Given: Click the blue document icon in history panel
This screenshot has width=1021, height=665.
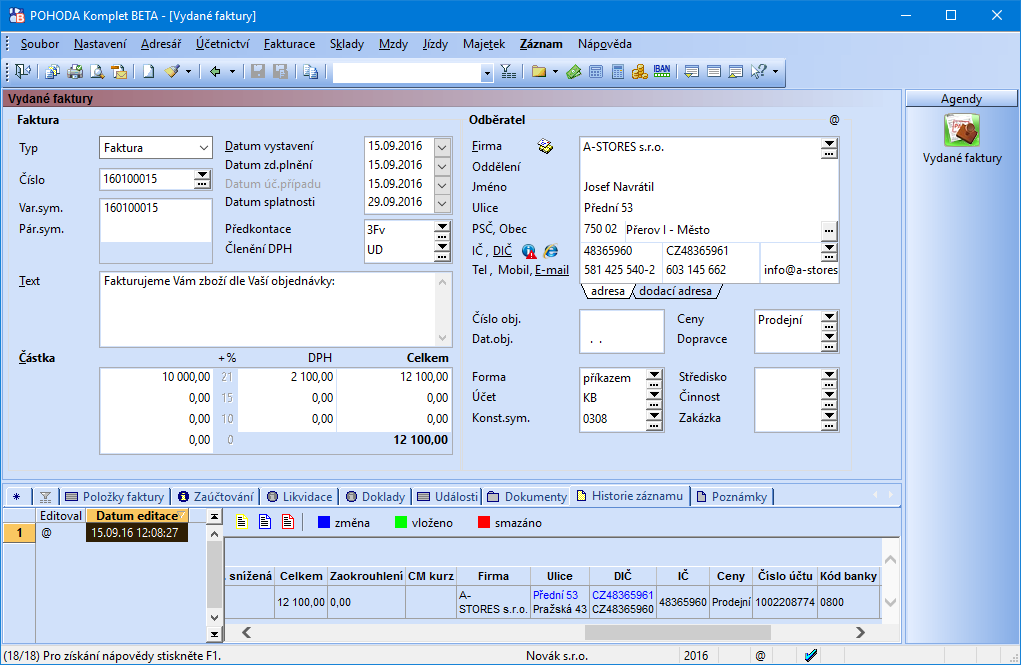Looking at the screenshot, I should coord(264,522).
